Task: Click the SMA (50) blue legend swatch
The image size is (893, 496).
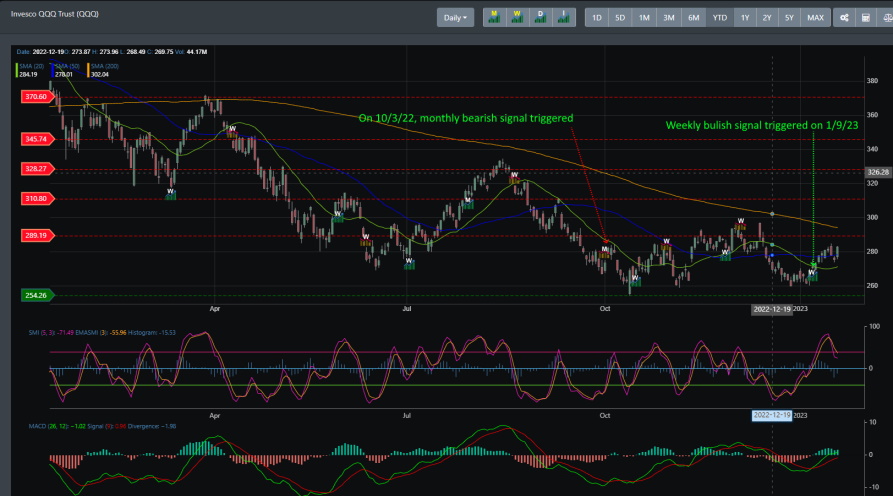Action: tap(52, 71)
